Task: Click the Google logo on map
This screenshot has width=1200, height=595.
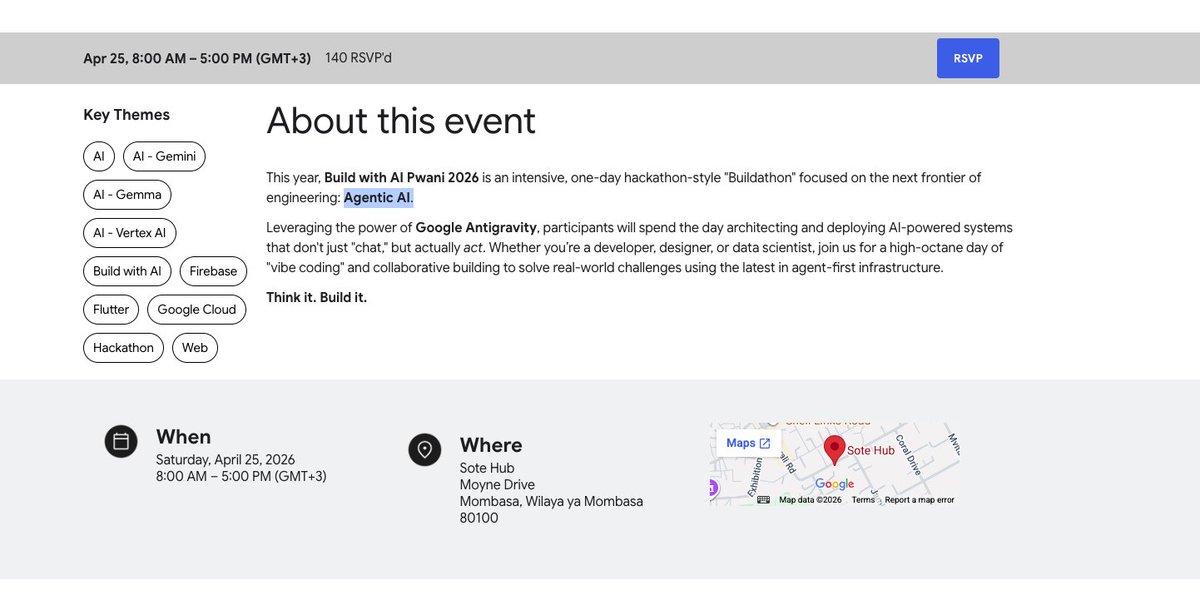Action: (835, 485)
